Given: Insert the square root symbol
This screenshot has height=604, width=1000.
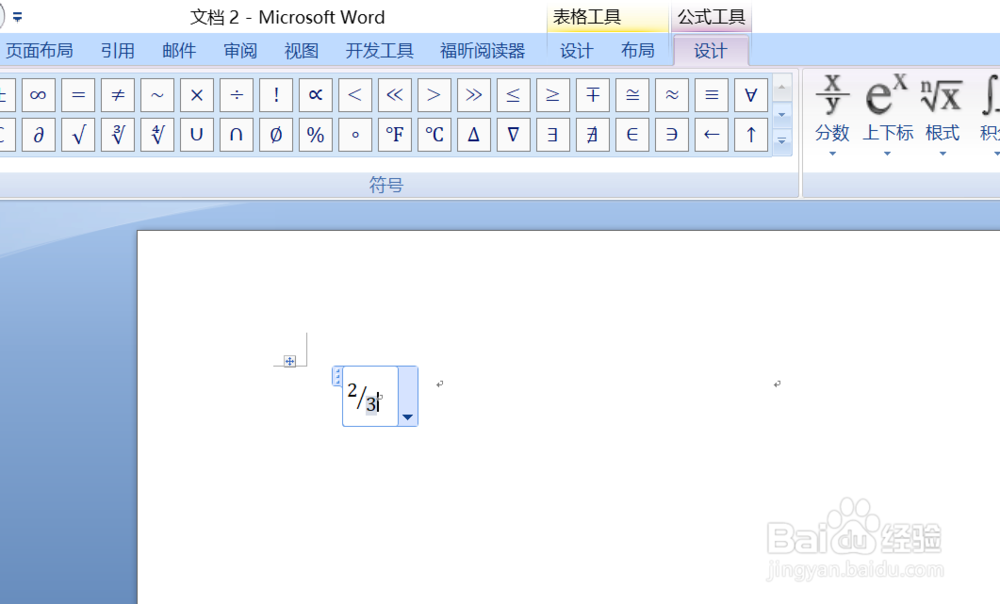Looking at the screenshot, I should pyautogui.click(x=78, y=134).
